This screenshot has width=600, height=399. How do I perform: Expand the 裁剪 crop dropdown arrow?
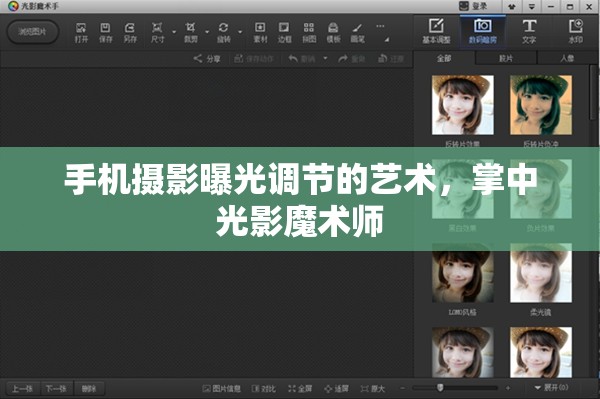pyautogui.click(x=207, y=32)
